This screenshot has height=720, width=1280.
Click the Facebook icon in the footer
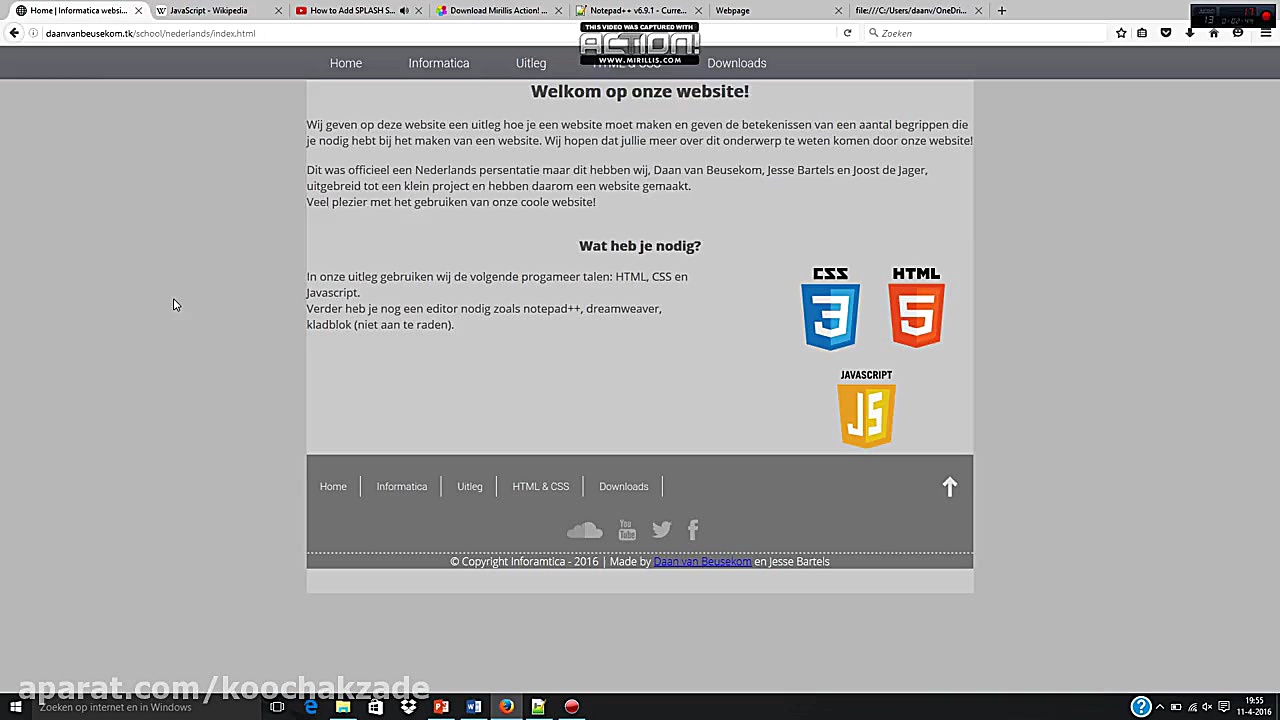tap(693, 530)
